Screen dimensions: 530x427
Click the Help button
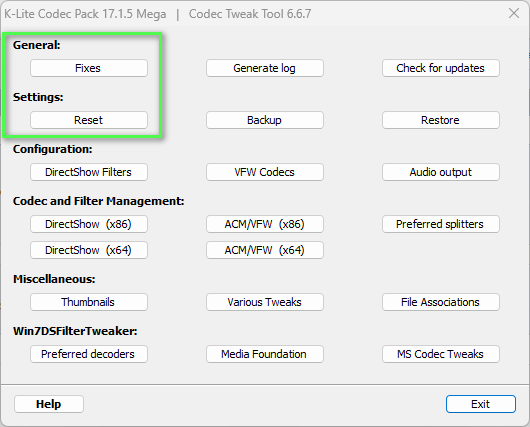[x=49, y=404]
